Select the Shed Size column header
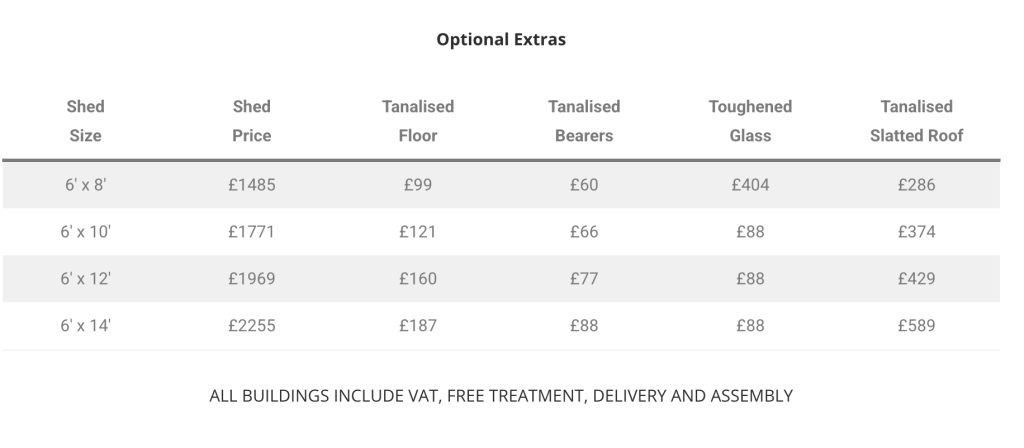Image resolution: width=1024 pixels, height=448 pixels. (86, 121)
